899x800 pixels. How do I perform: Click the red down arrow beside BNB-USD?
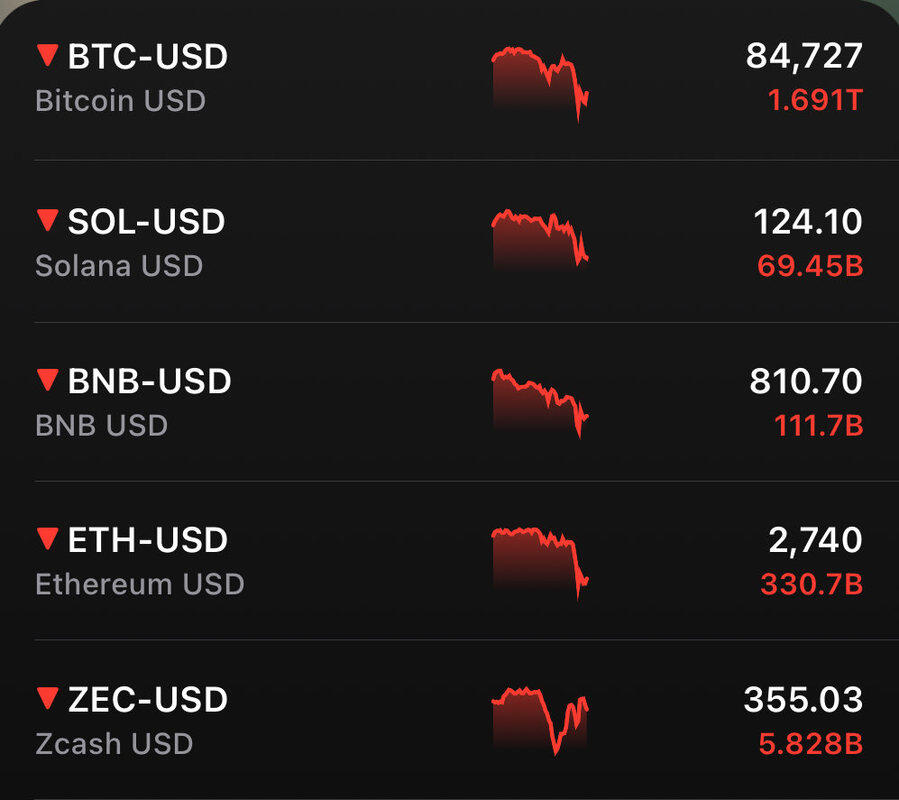(47, 380)
